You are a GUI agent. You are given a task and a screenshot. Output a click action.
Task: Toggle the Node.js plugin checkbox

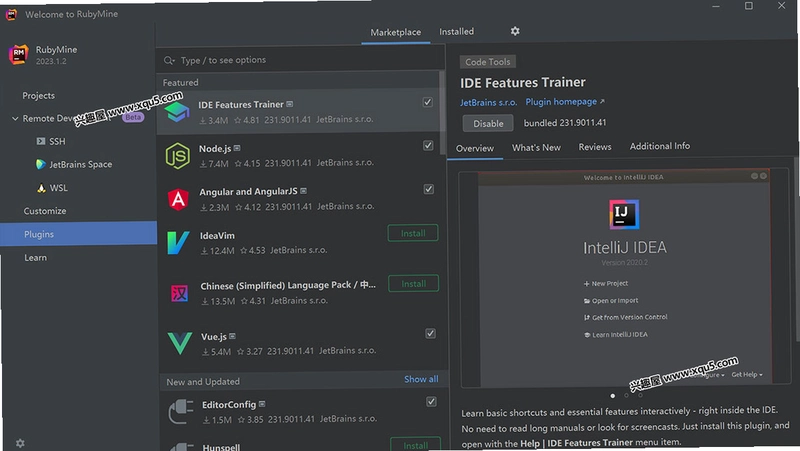tap(428, 145)
